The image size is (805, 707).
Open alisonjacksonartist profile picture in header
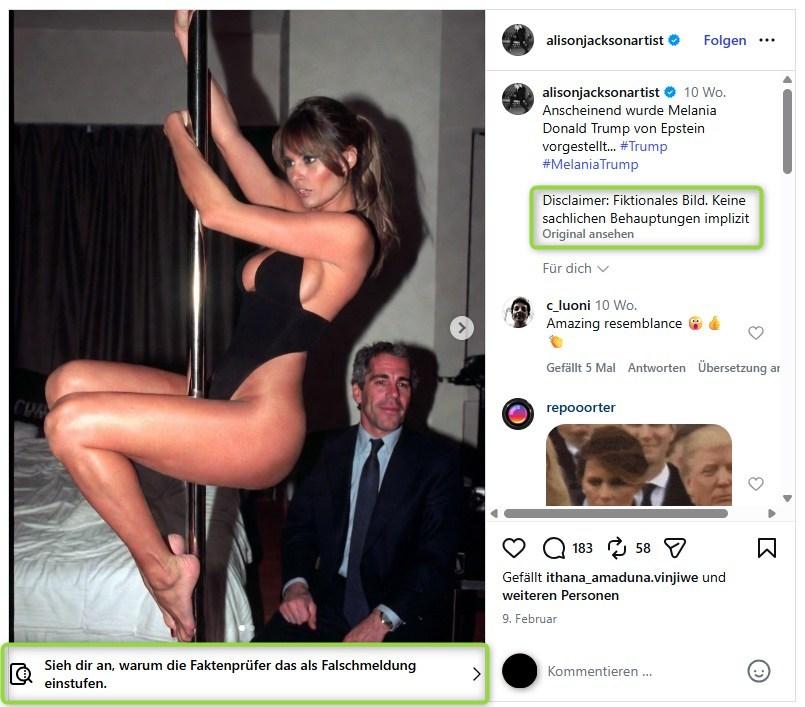coord(518,40)
